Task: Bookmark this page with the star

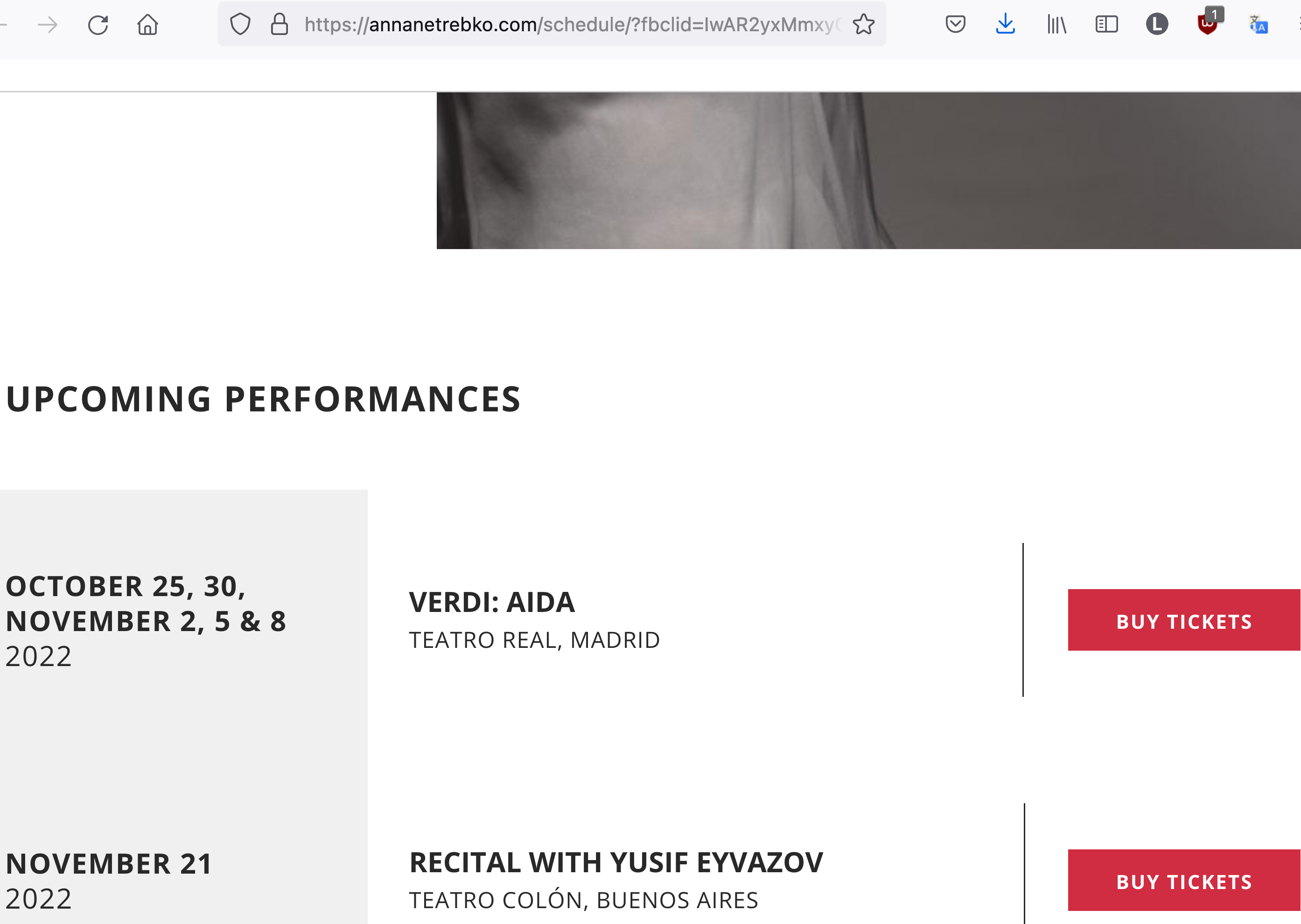Action: pos(863,24)
